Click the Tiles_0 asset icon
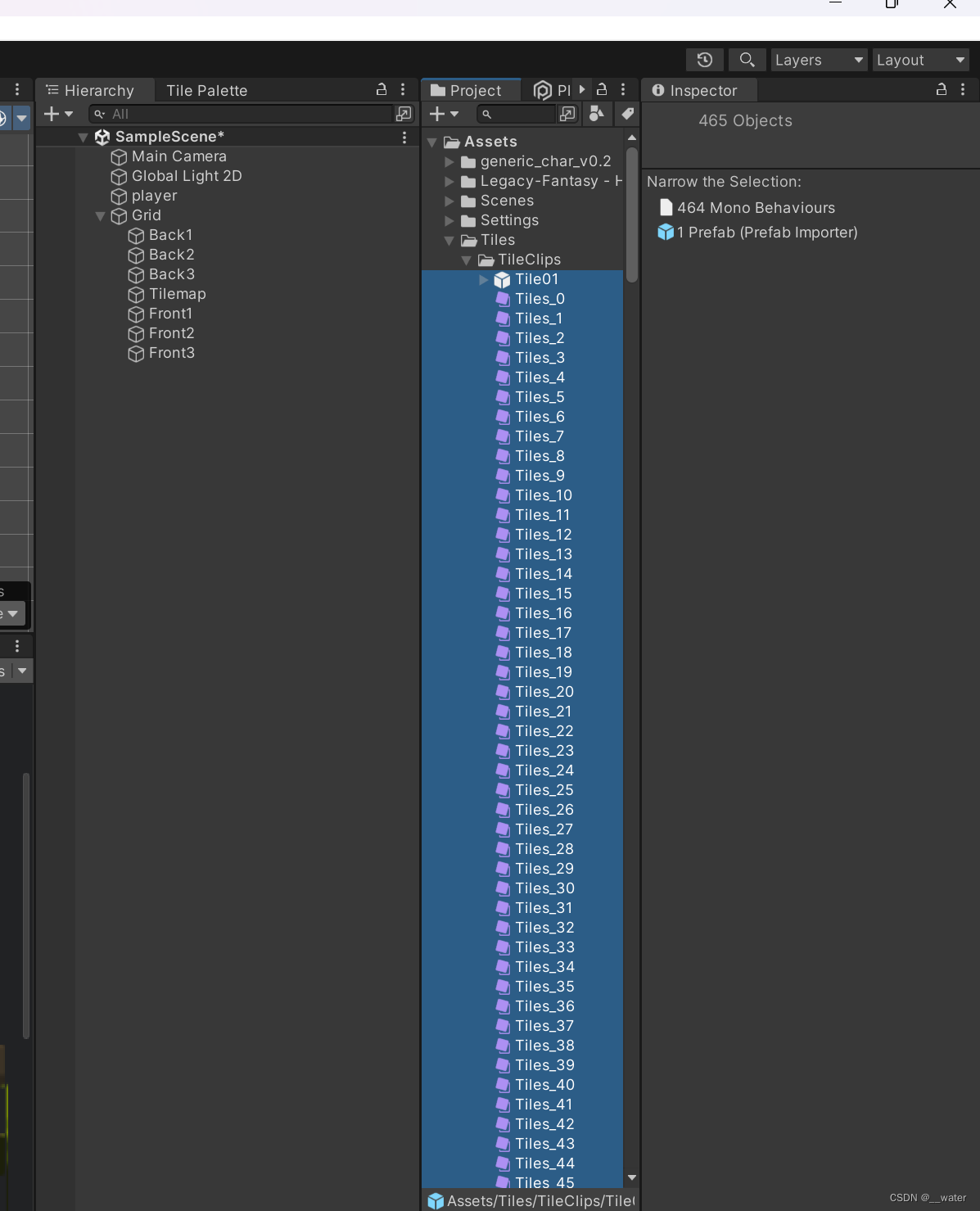 504,300
